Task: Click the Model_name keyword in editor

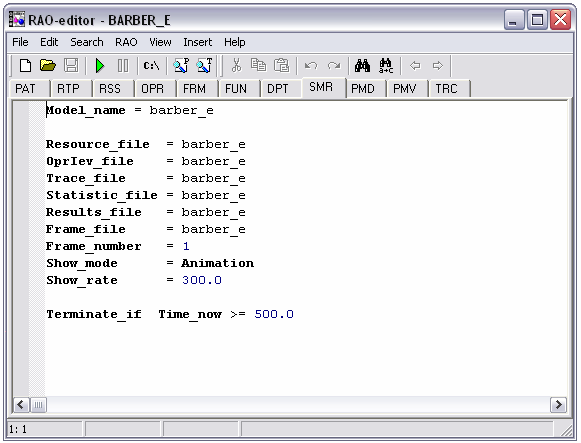Action: (86, 110)
